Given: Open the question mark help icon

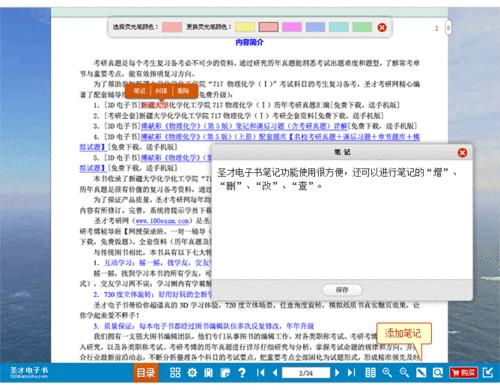Looking at the screenshot, I should [242, 373].
